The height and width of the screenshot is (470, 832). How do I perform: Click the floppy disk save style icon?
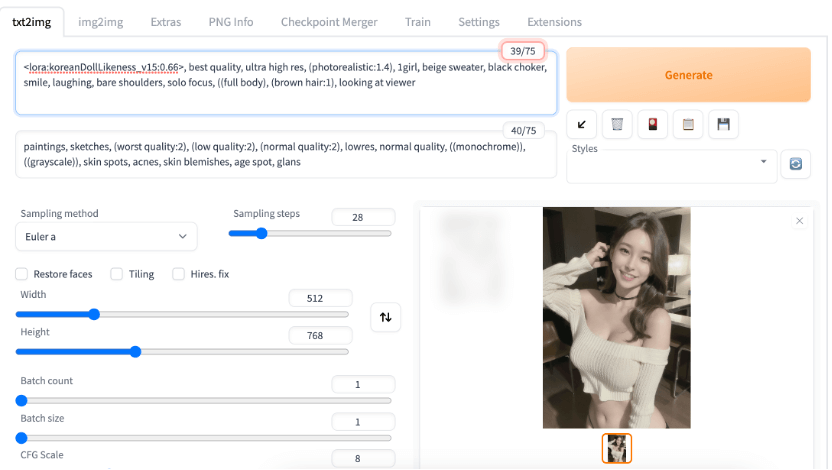723,124
